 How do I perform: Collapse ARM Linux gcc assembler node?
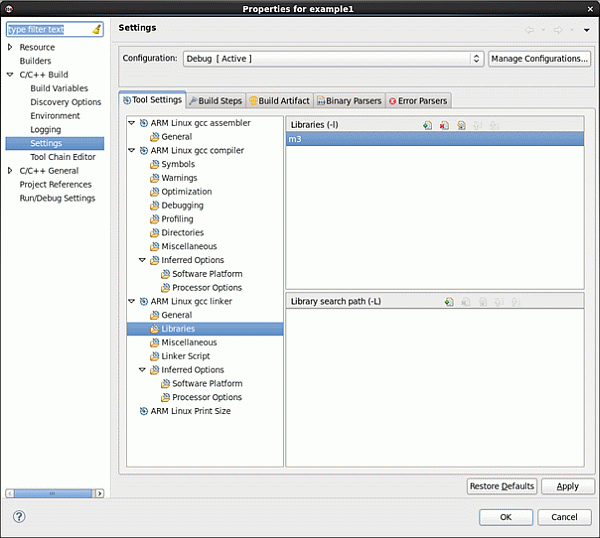132,123
